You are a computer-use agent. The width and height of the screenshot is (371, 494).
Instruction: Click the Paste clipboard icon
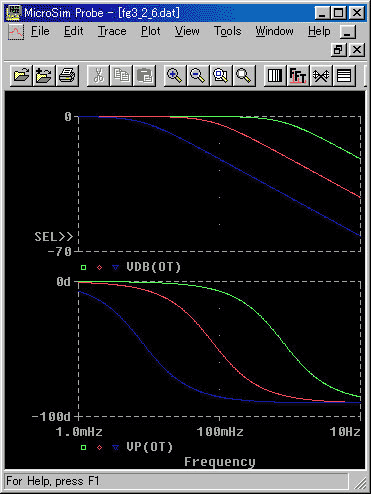[145, 75]
